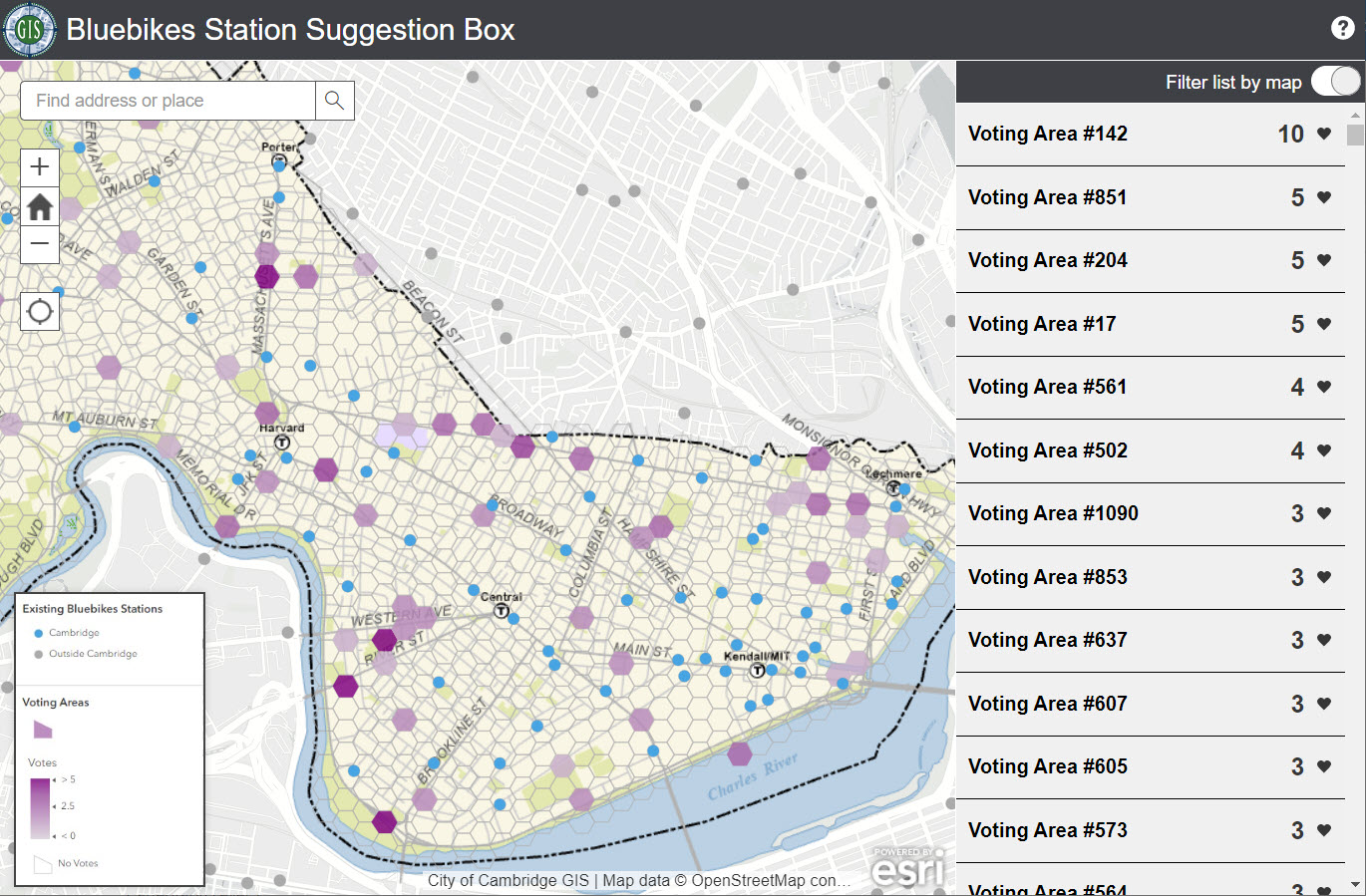
Task: Find my location on the map
Action: [x=40, y=312]
